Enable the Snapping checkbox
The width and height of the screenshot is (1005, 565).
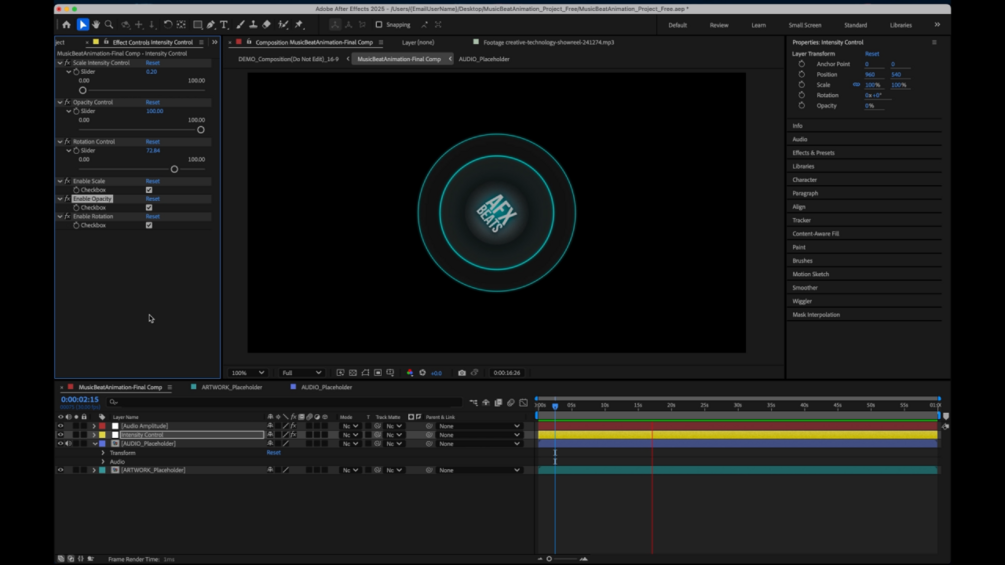pos(379,24)
